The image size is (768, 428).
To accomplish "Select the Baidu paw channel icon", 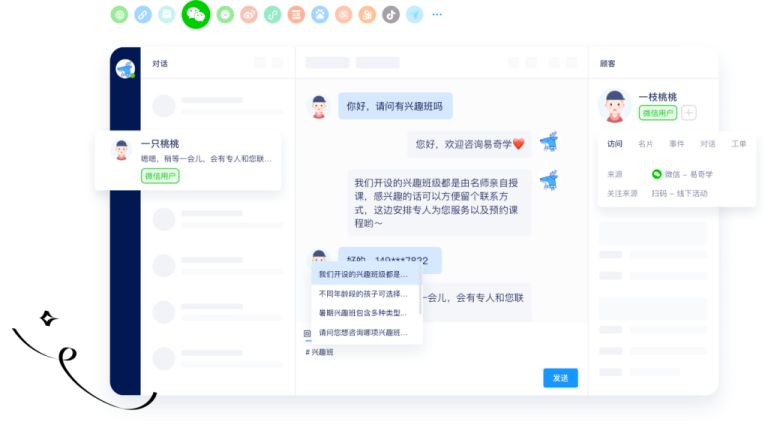I will (x=320, y=15).
